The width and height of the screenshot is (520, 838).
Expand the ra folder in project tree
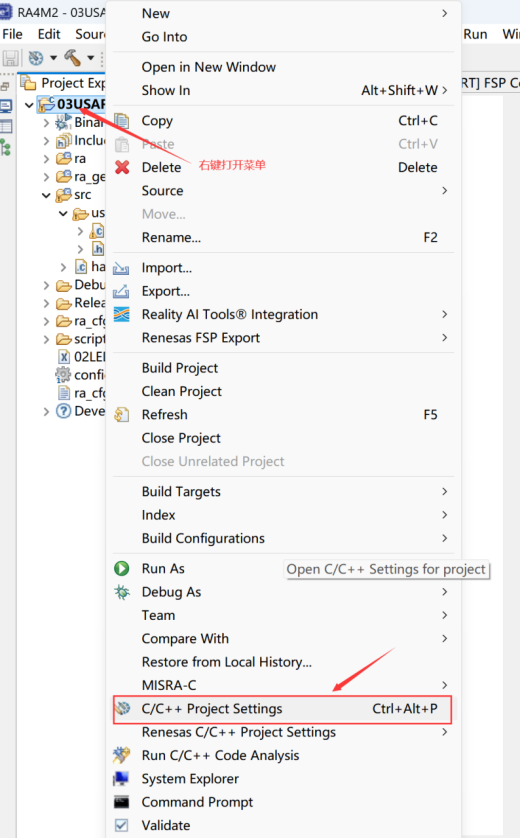46,159
